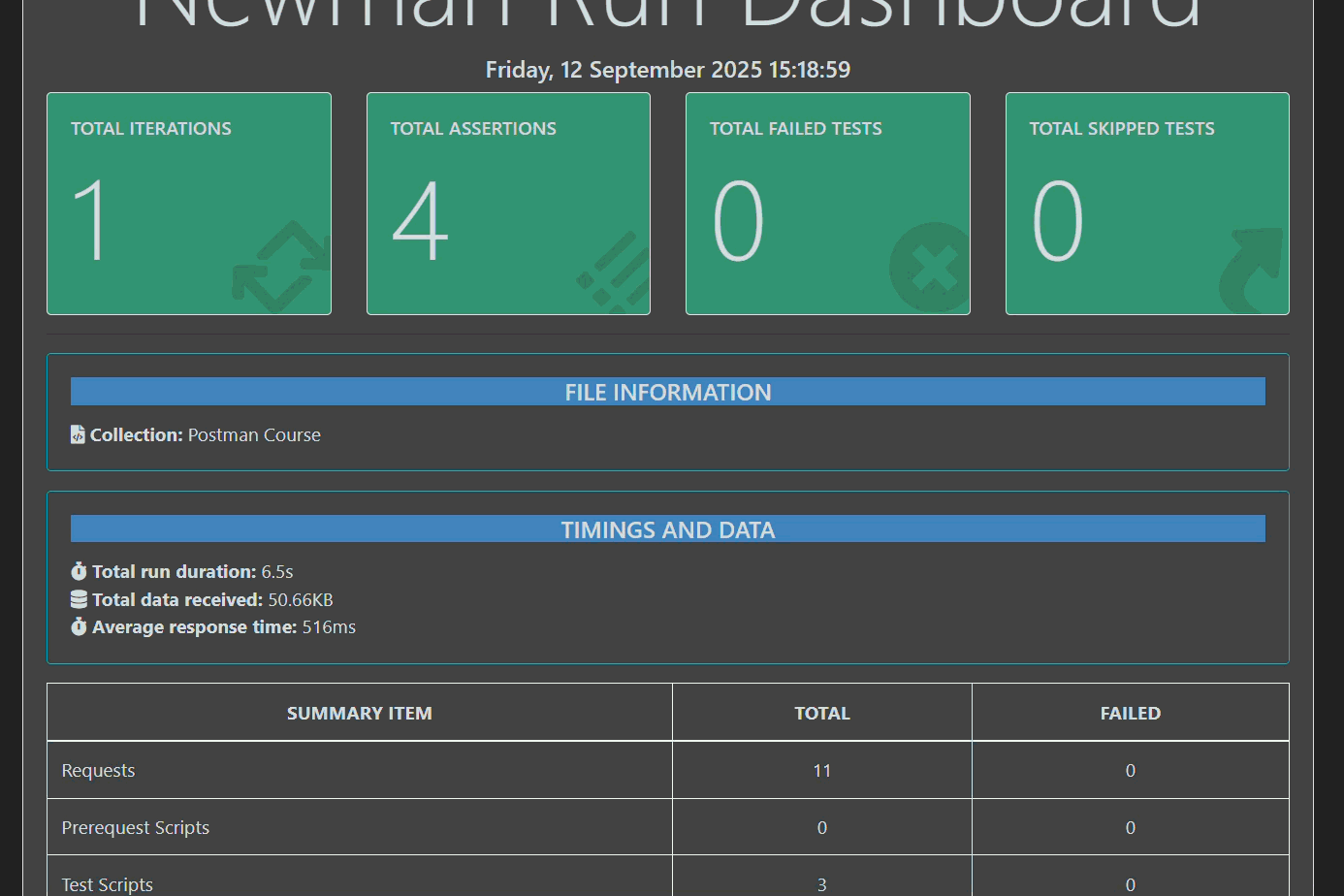
Task: Click the Total Assertions count 4
Action: [x=420, y=221]
